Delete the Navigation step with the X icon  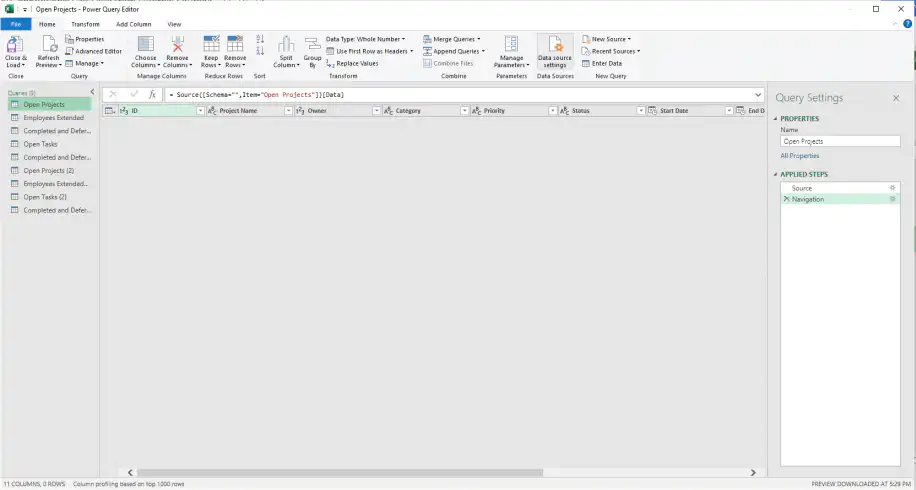[x=786, y=199]
